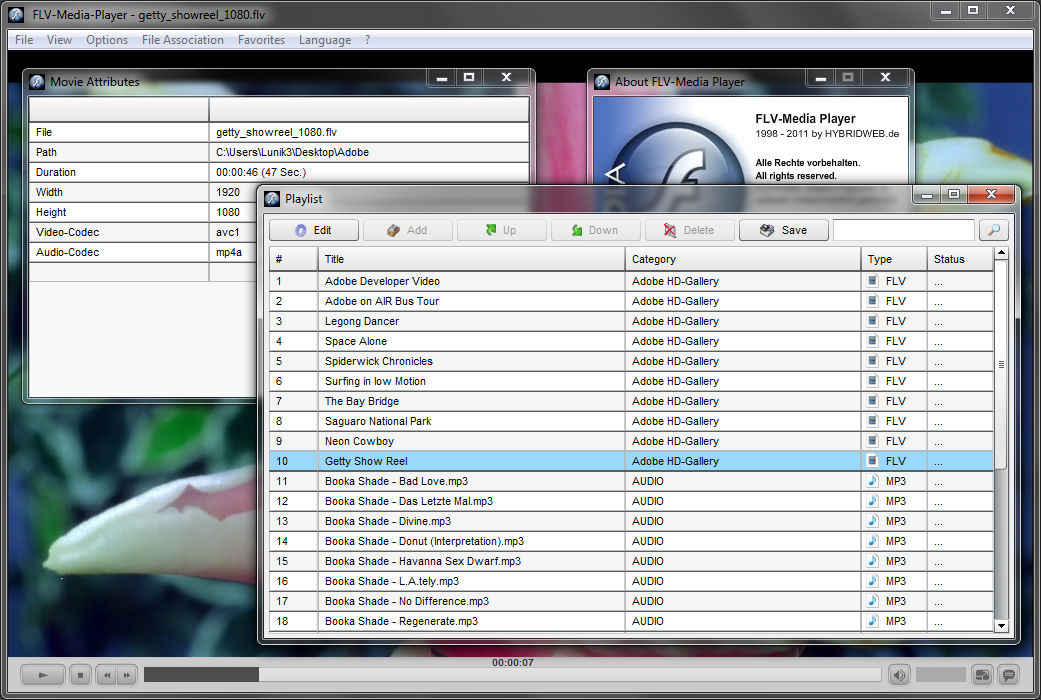
Task: Click the screen icon button beside the volume bar
Action: click(x=982, y=675)
